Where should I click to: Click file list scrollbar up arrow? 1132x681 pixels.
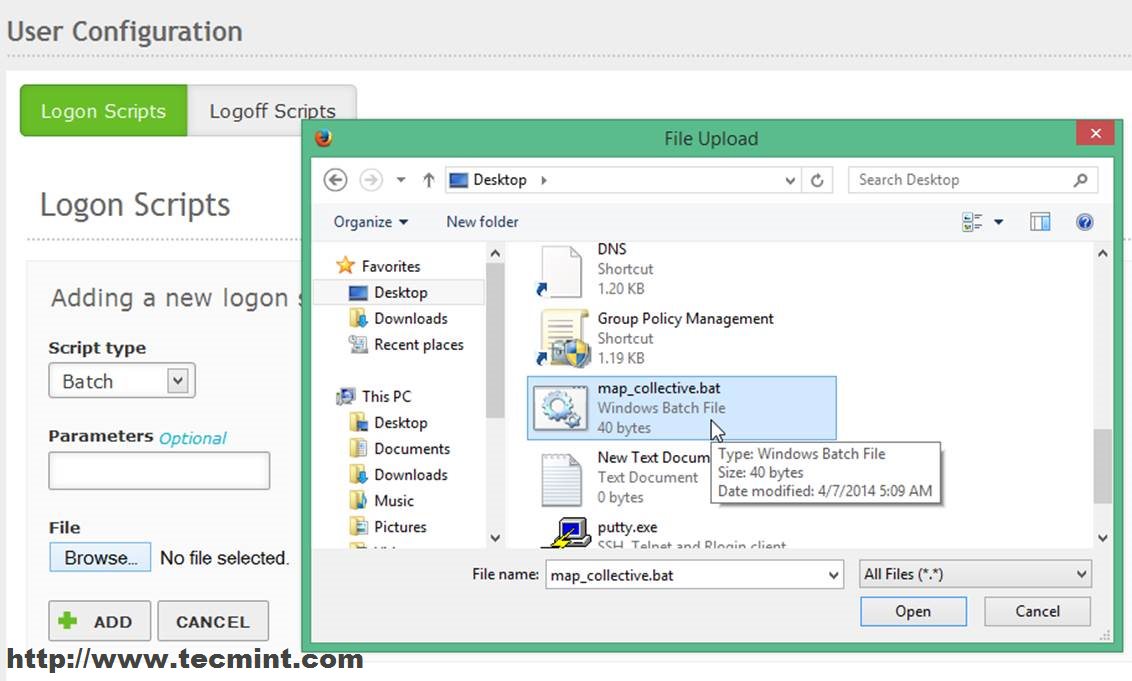click(1102, 253)
